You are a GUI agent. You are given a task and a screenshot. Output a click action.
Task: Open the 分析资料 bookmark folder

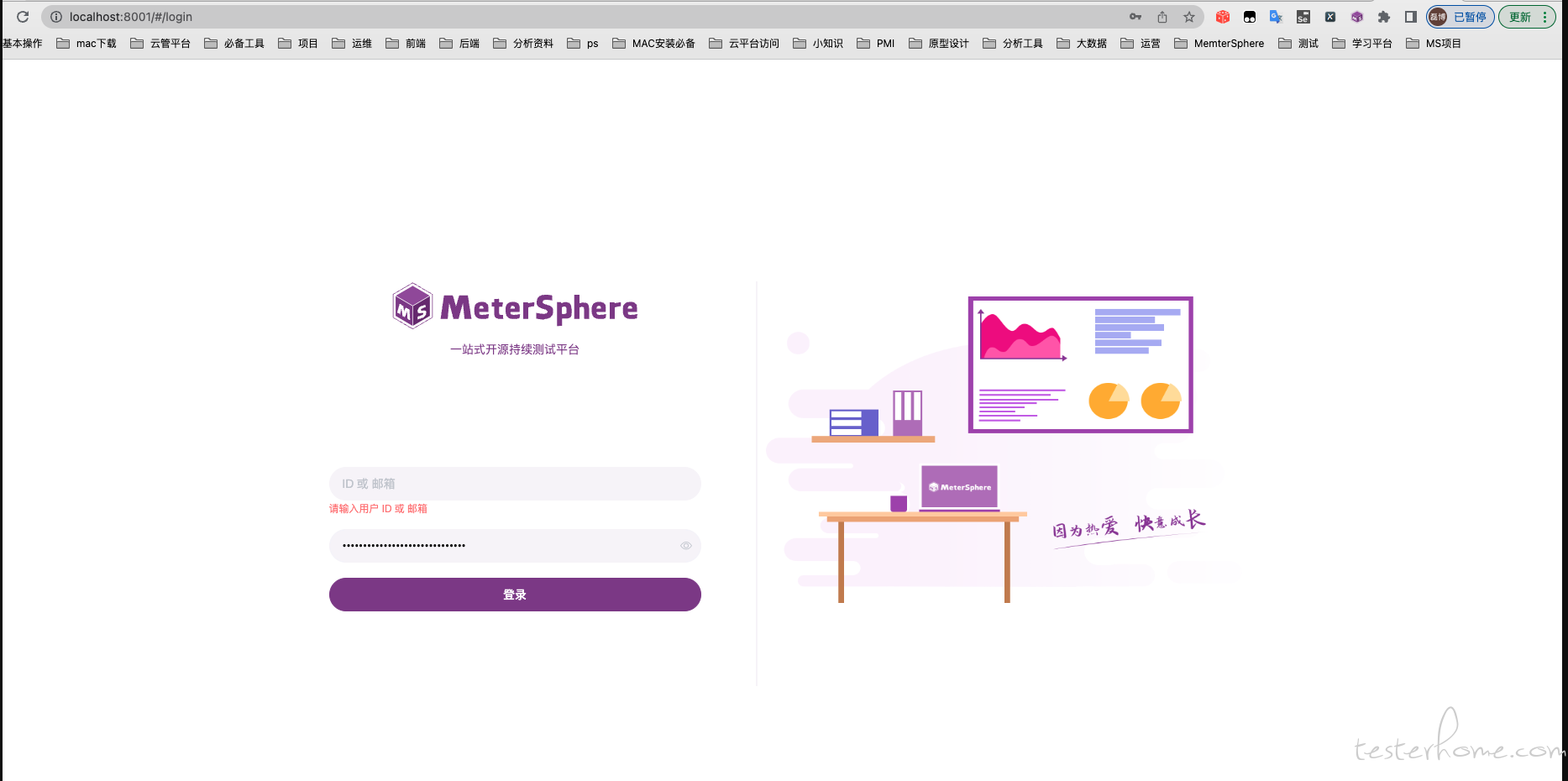tap(523, 44)
